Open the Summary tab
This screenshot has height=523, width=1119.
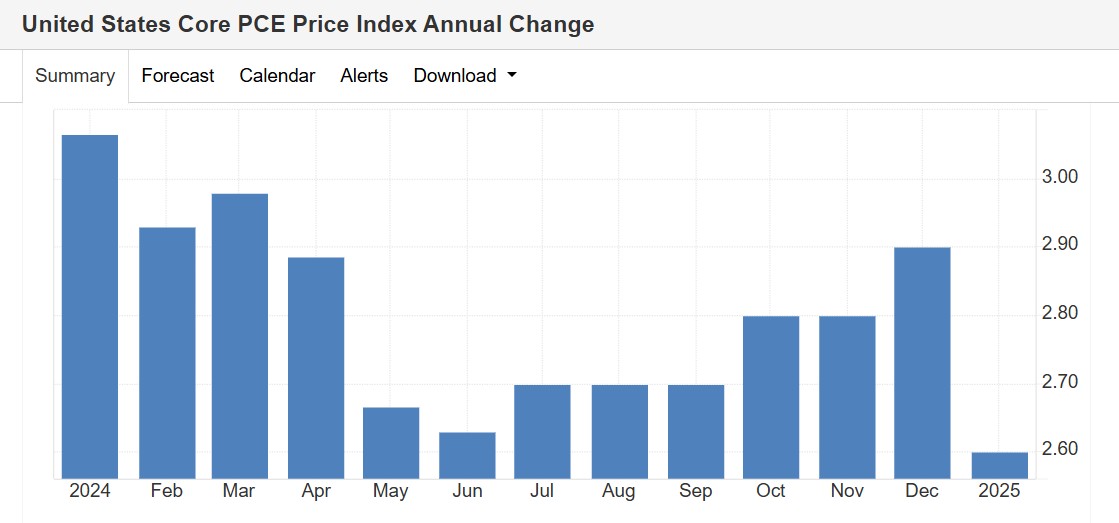coord(75,76)
